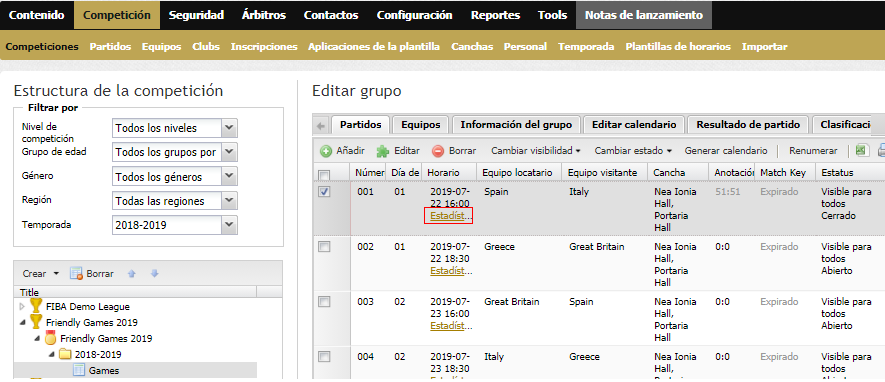Screen dimensions: 885x382
Task: Click the Borrar icon in structure panel
Action: [x=77, y=274]
